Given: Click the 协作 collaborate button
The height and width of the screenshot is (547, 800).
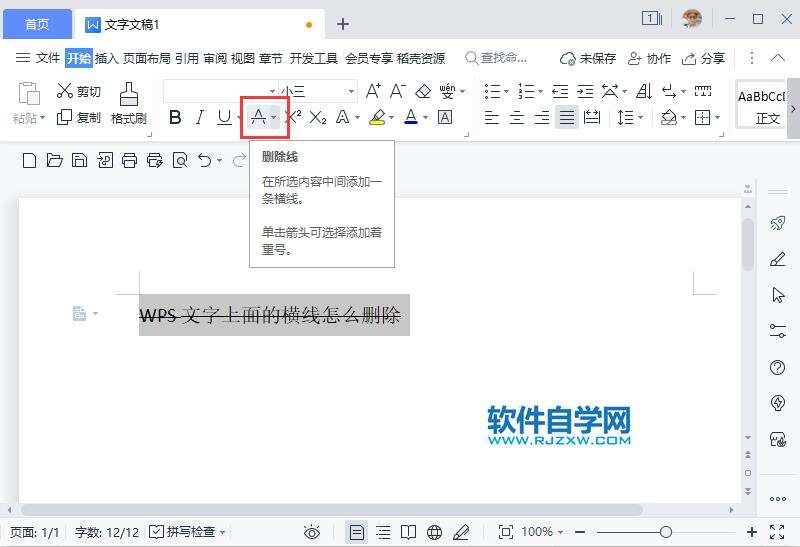Looking at the screenshot, I should pos(649,58).
